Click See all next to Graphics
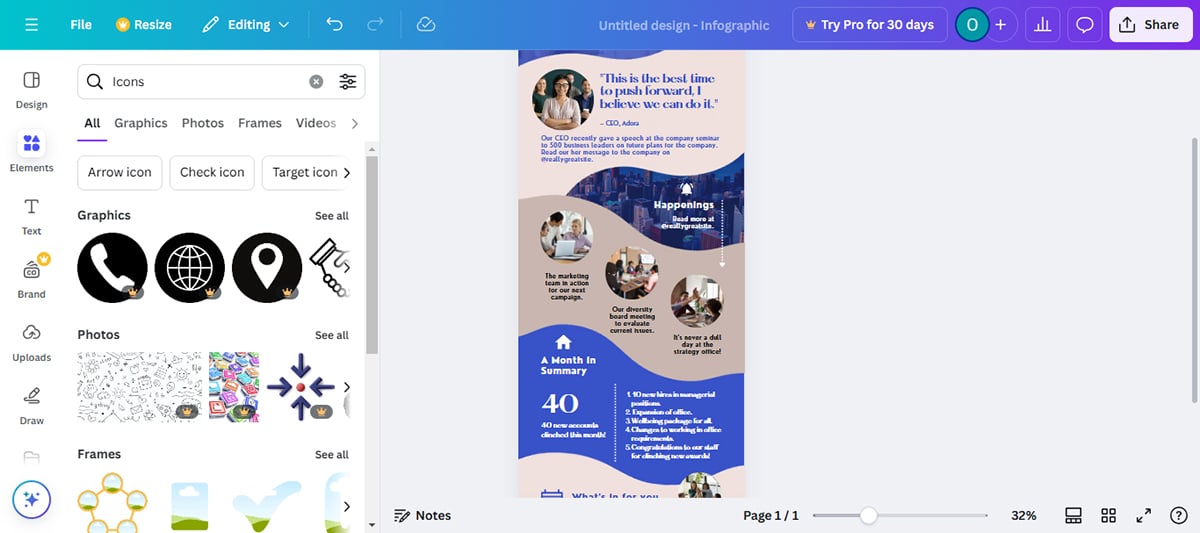Screen dimensions: 1200x533 pyautogui.click(x=331, y=216)
